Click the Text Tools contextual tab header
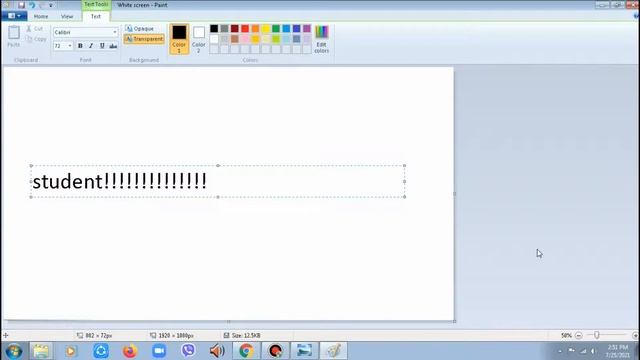Viewport: 640px width, 360px height. 96,4
